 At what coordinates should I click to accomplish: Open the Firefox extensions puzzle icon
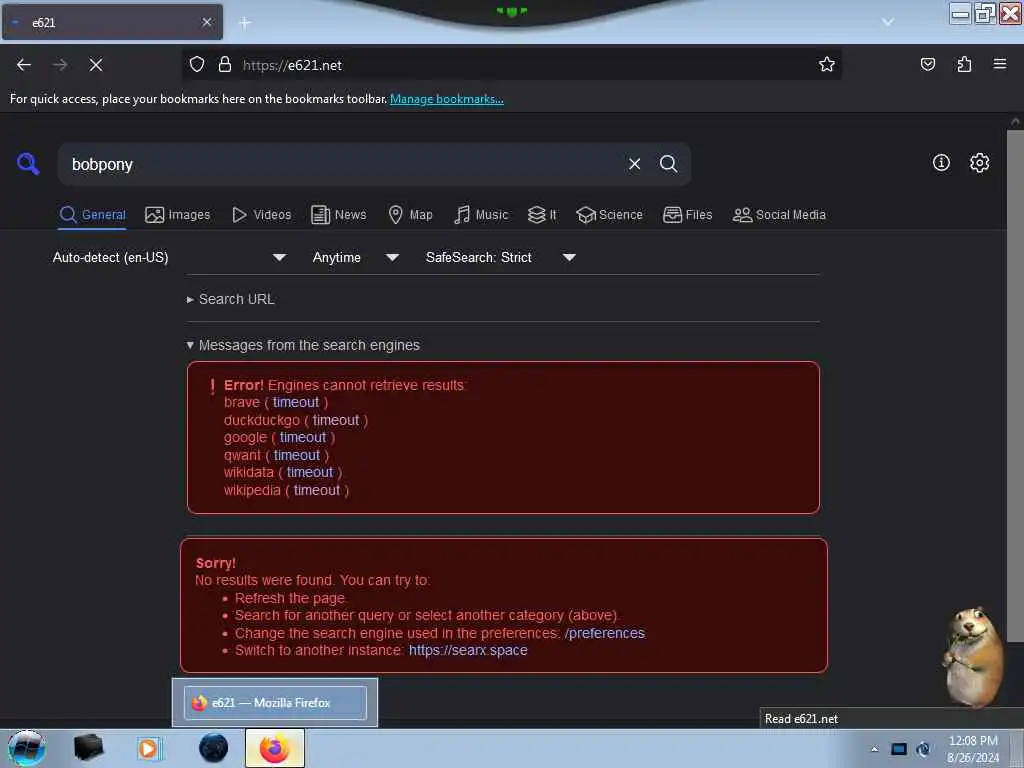964,65
